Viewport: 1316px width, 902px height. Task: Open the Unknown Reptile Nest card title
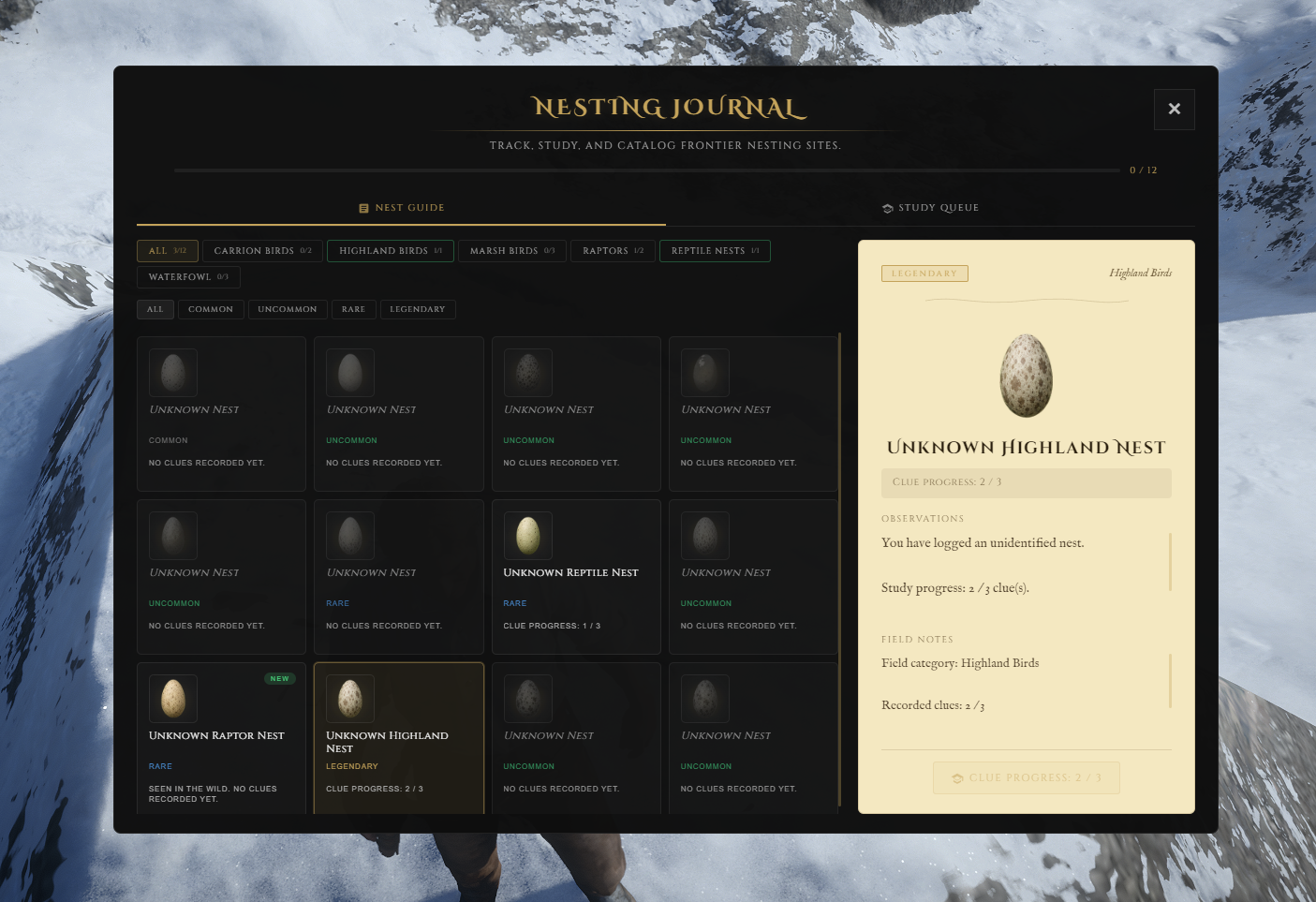coord(570,572)
